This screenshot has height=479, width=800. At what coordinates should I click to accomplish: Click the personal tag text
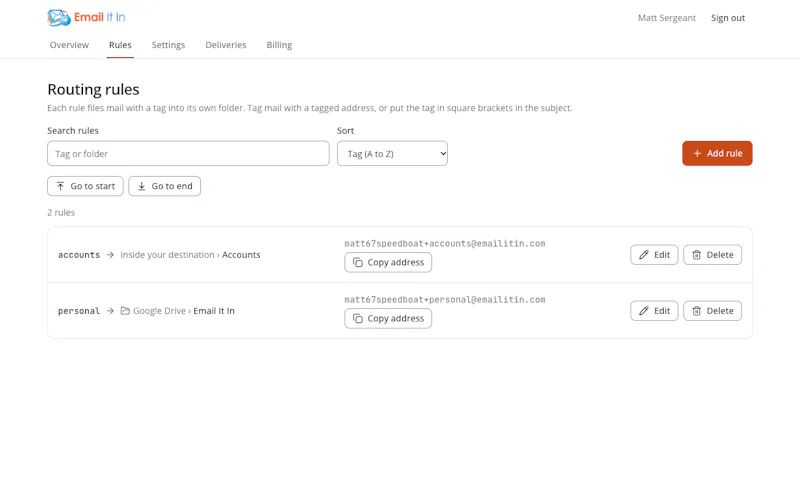[79, 311]
